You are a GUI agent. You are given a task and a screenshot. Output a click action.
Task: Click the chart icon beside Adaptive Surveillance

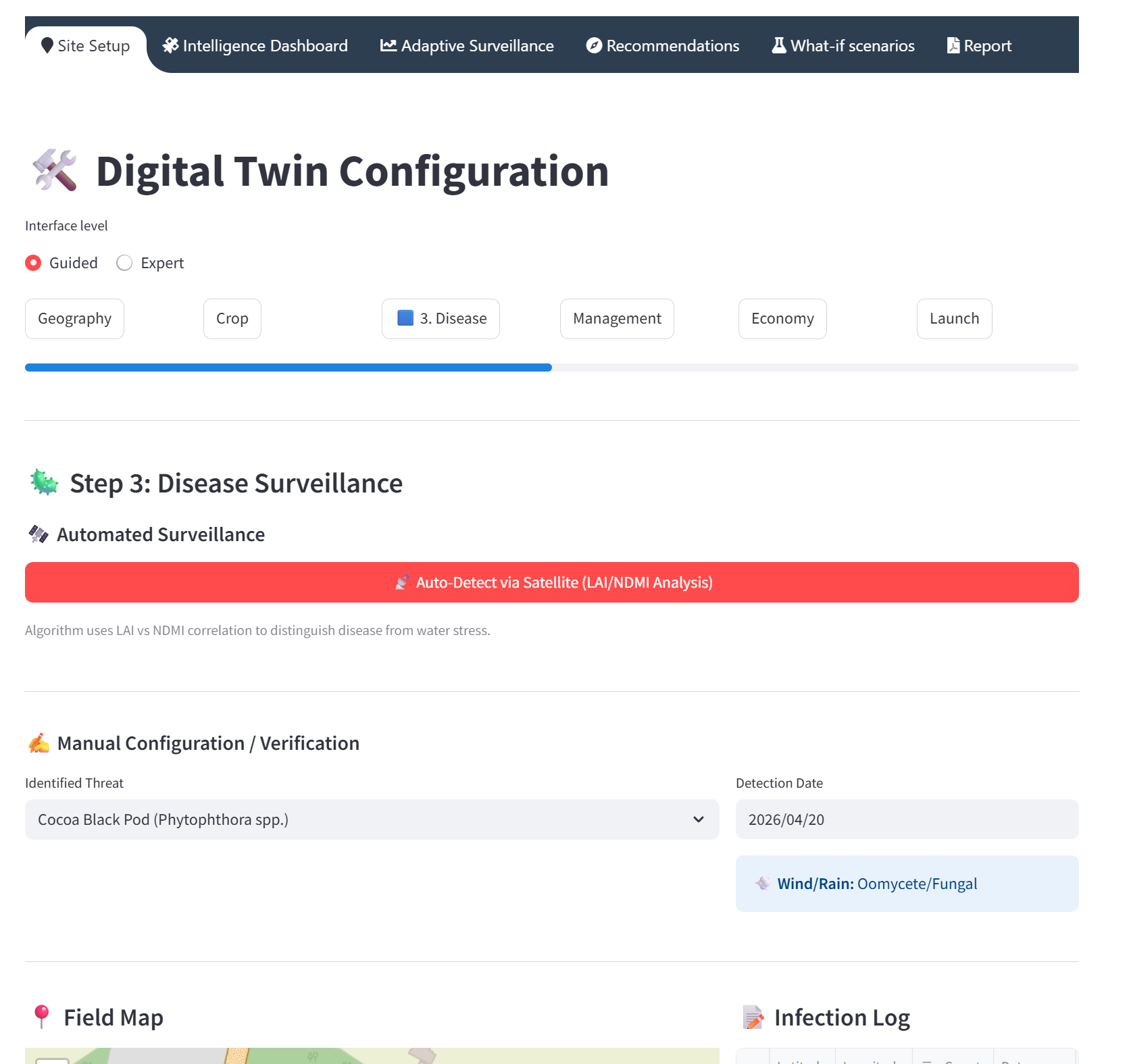[388, 45]
